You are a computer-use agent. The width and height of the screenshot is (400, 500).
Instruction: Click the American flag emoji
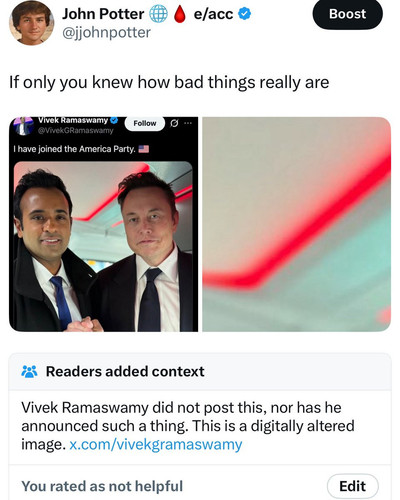(x=144, y=149)
